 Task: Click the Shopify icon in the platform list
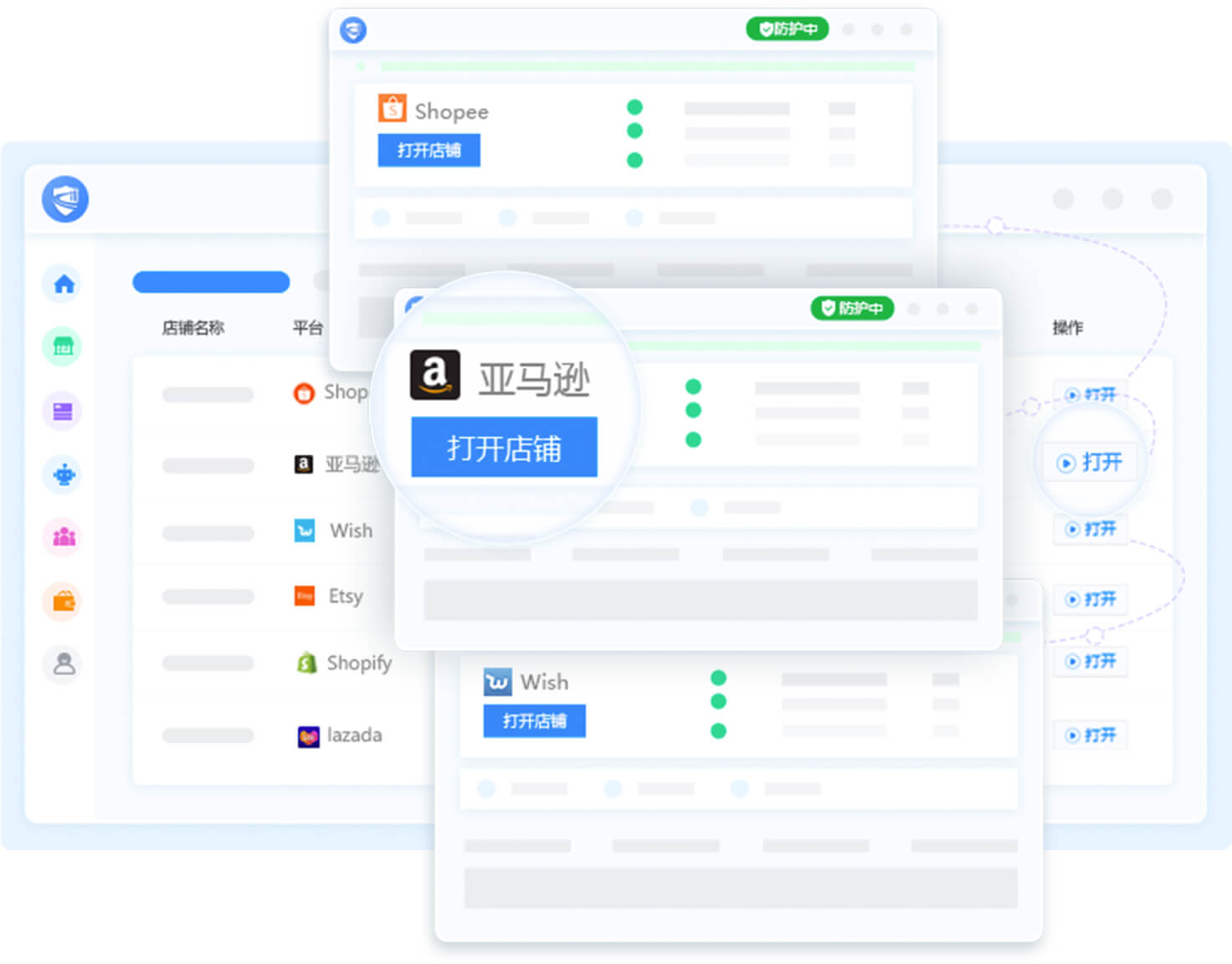click(x=307, y=663)
